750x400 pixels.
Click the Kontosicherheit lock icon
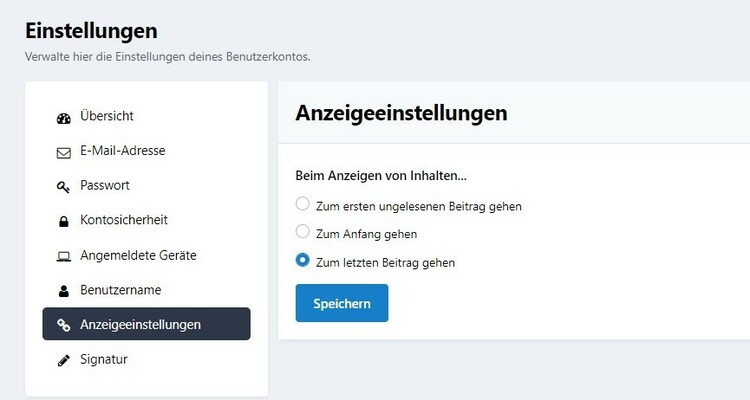(x=63, y=221)
